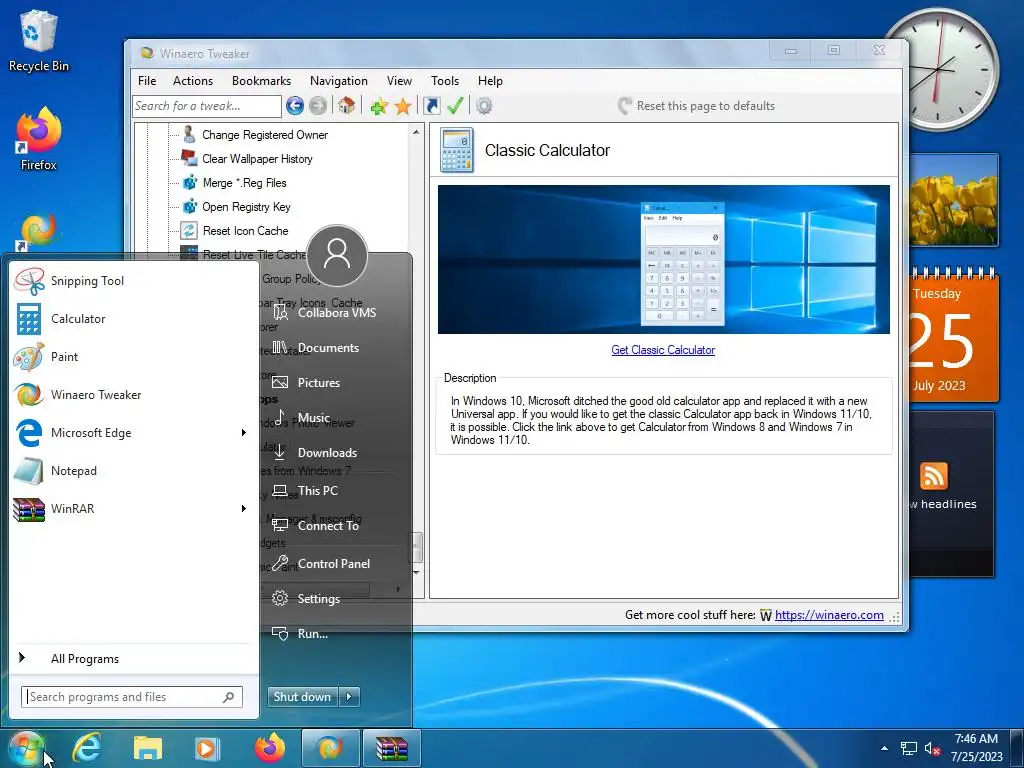Click the RSS feed headlines gadget icon
Screen dimensions: 1024x768
click(934, 475)
